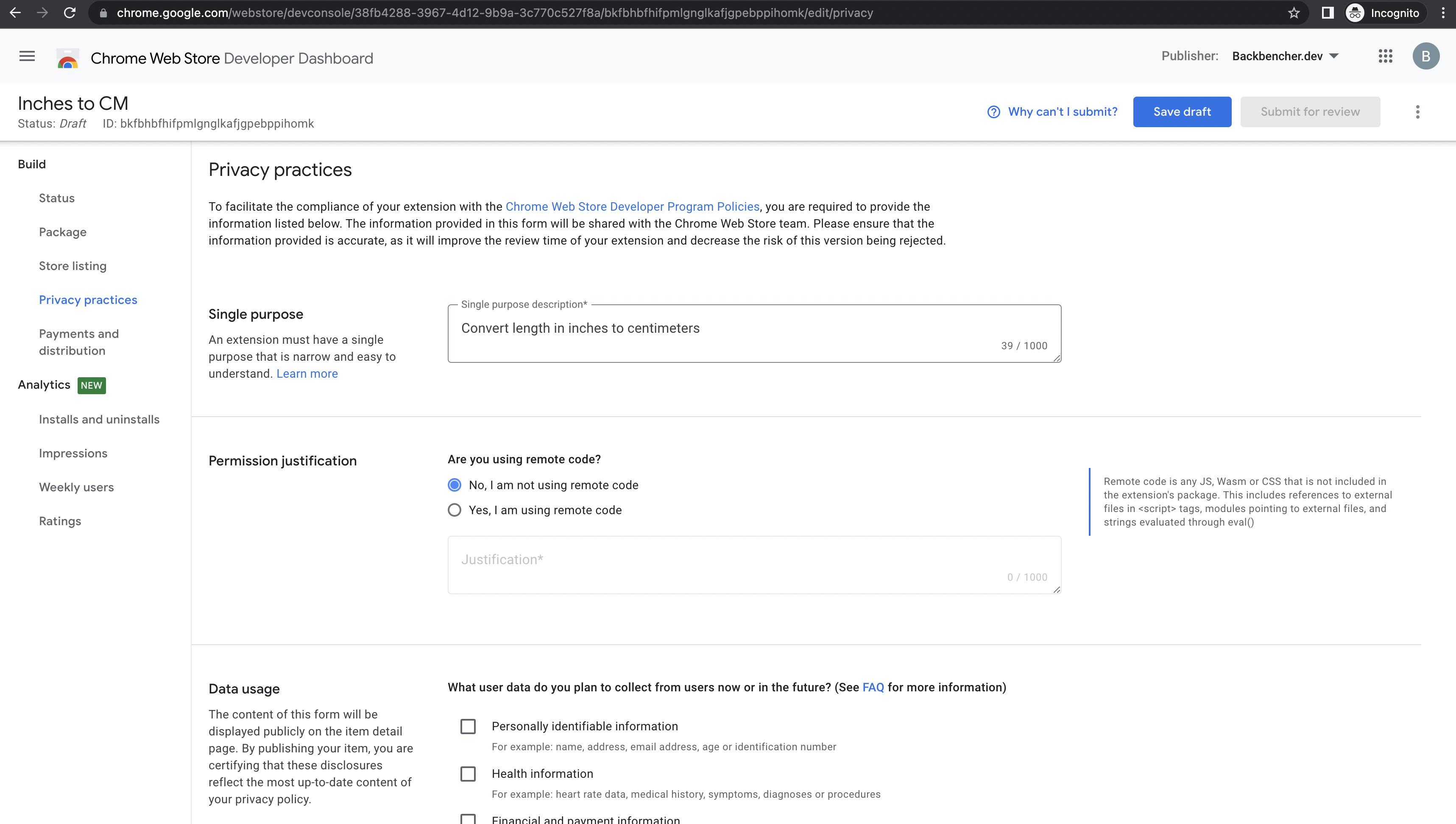Open the extension overflow menu
The image size is (1456, 824).
pos(1417,111)
